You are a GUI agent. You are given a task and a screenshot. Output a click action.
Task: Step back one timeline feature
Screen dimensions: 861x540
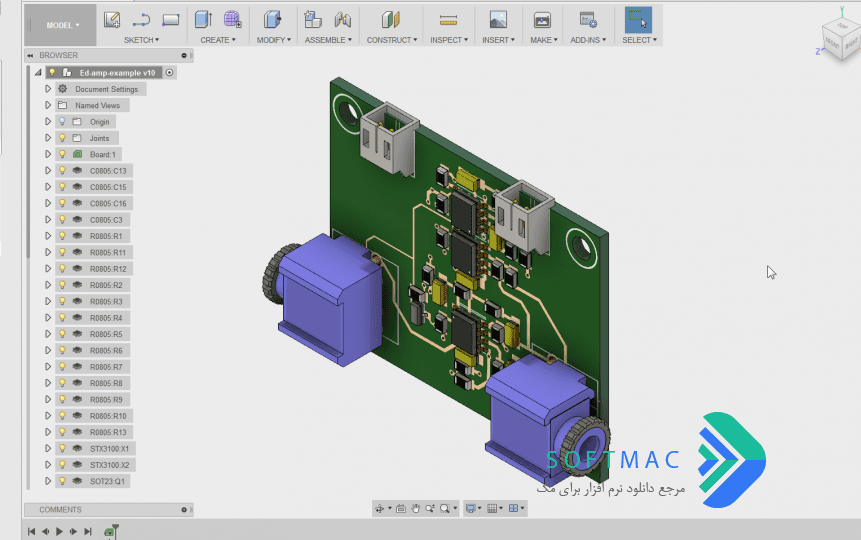pos(46,531)
